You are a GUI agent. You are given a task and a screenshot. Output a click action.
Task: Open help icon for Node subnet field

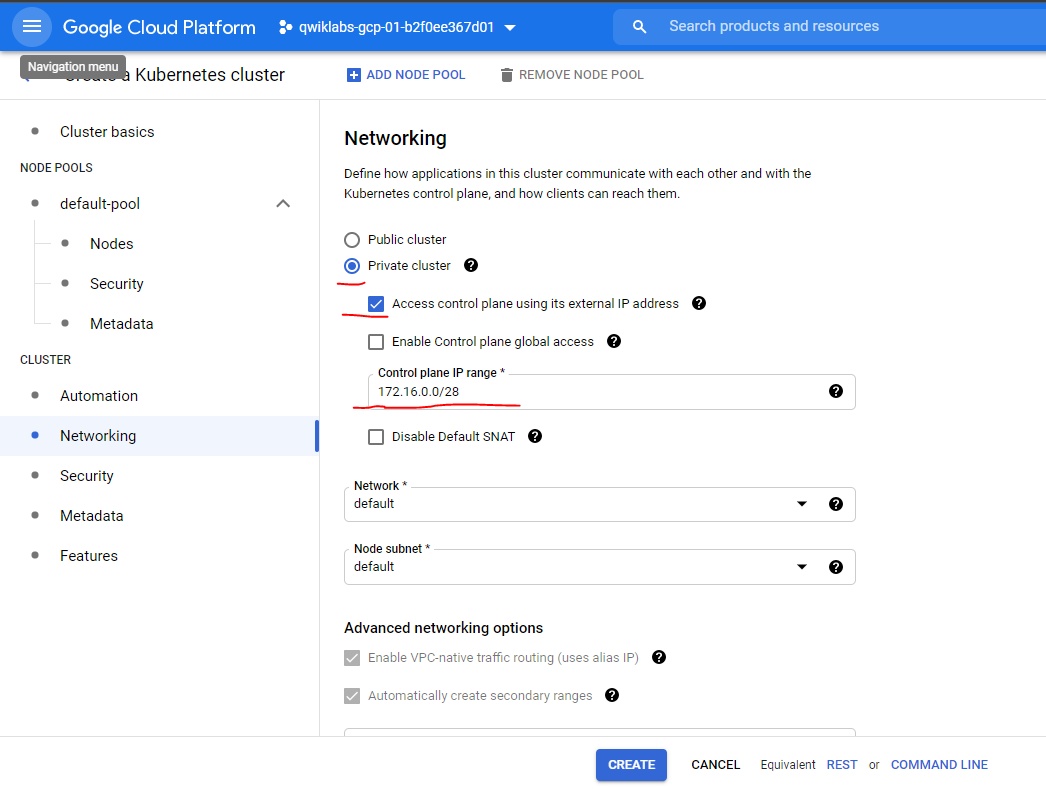click(835, 567)
